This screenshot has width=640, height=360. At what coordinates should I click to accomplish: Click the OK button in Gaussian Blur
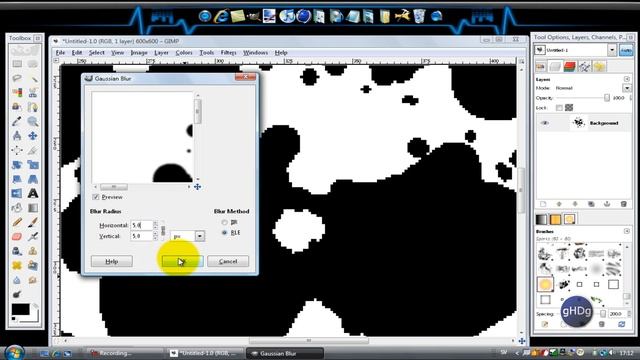(182, 261)
